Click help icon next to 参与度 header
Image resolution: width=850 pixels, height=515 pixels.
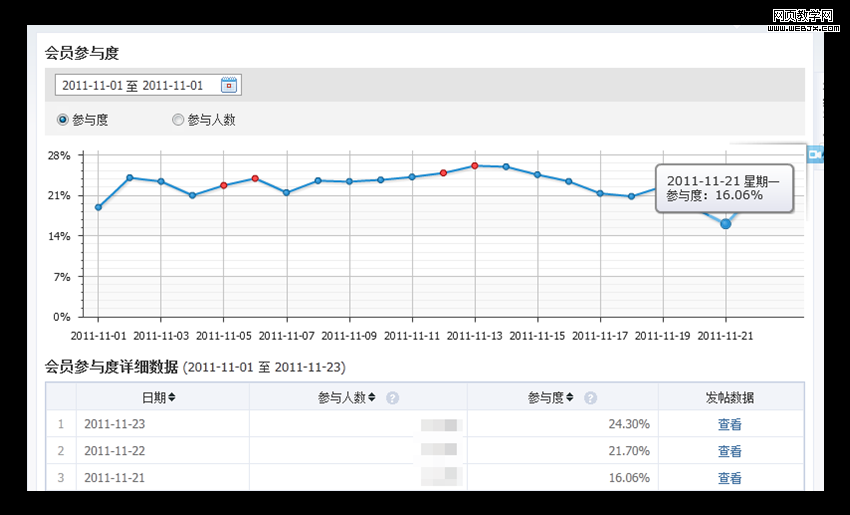coord(591,398)
